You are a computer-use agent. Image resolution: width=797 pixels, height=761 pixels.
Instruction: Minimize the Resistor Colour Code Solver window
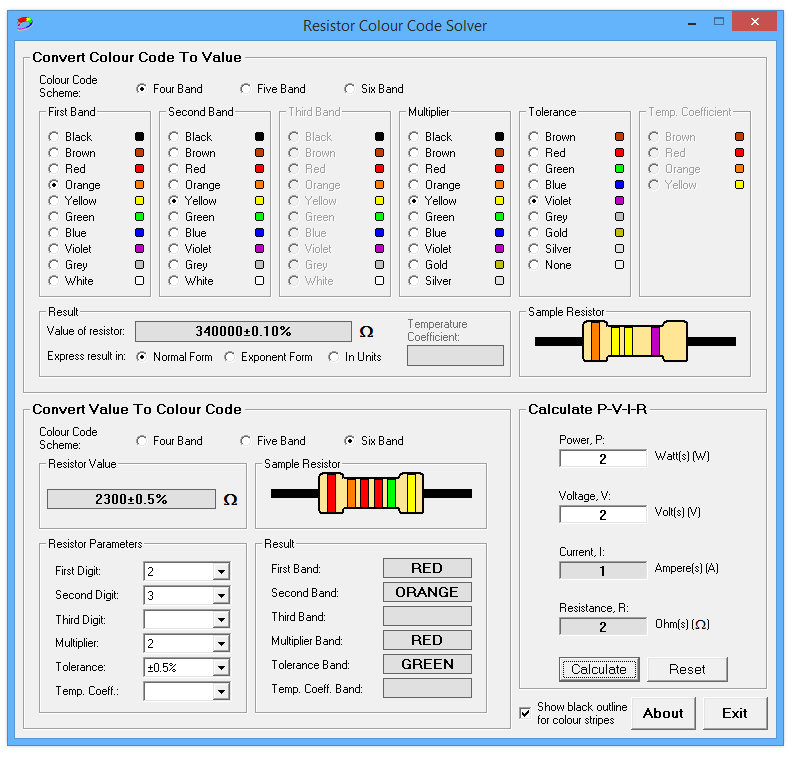click(x=692, y=23)
